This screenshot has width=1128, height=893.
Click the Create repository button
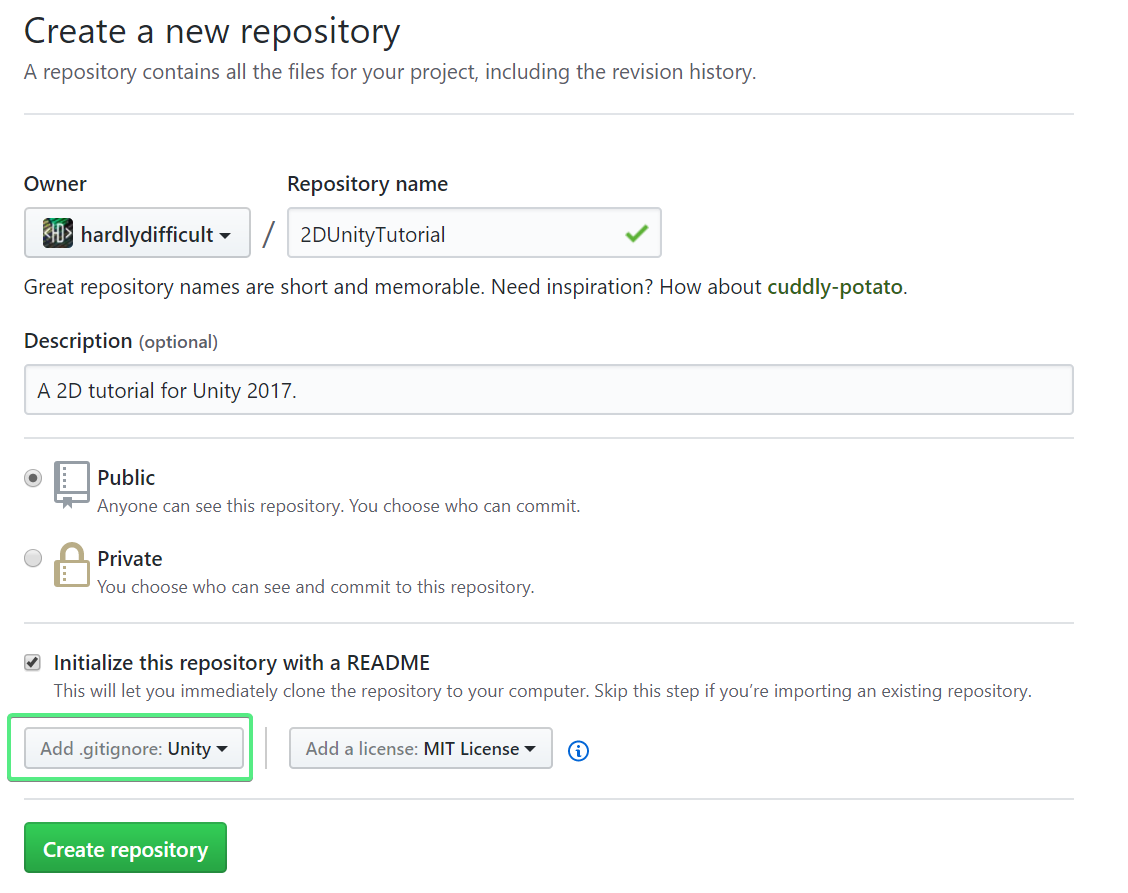point(125,848)
